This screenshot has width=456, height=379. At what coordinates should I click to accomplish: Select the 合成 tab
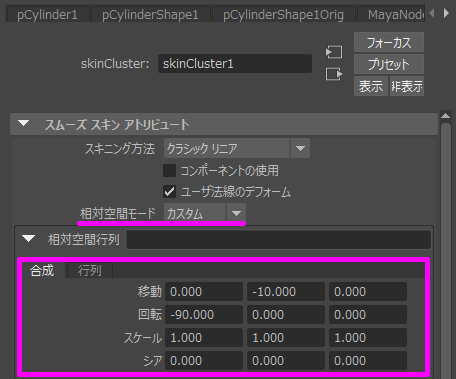click(x=42, y=270)
